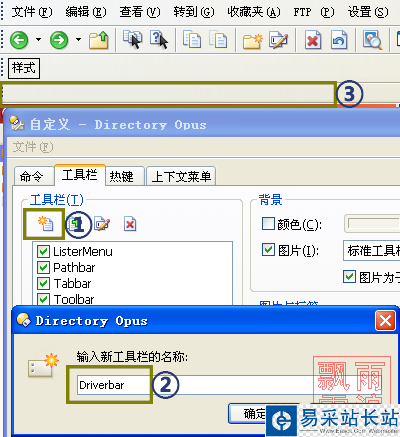400x437 pixels.
Task: Toggle the Tabbar checkbox
Action: coord(43,283)
